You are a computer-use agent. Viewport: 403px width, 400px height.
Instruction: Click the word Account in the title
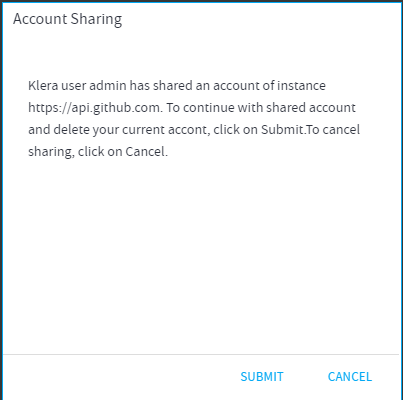[x=40, y=19]
